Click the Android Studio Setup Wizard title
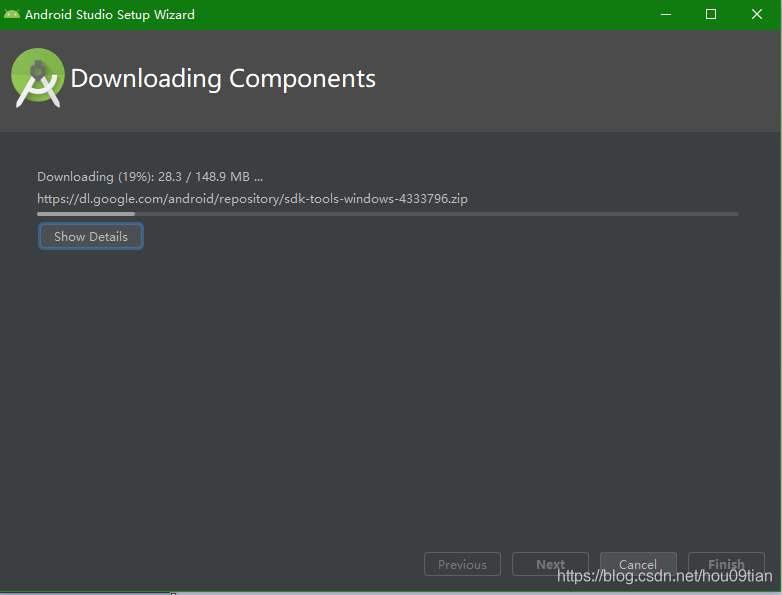782x595 pixels. pyautogui.click(x=110, y=14)
